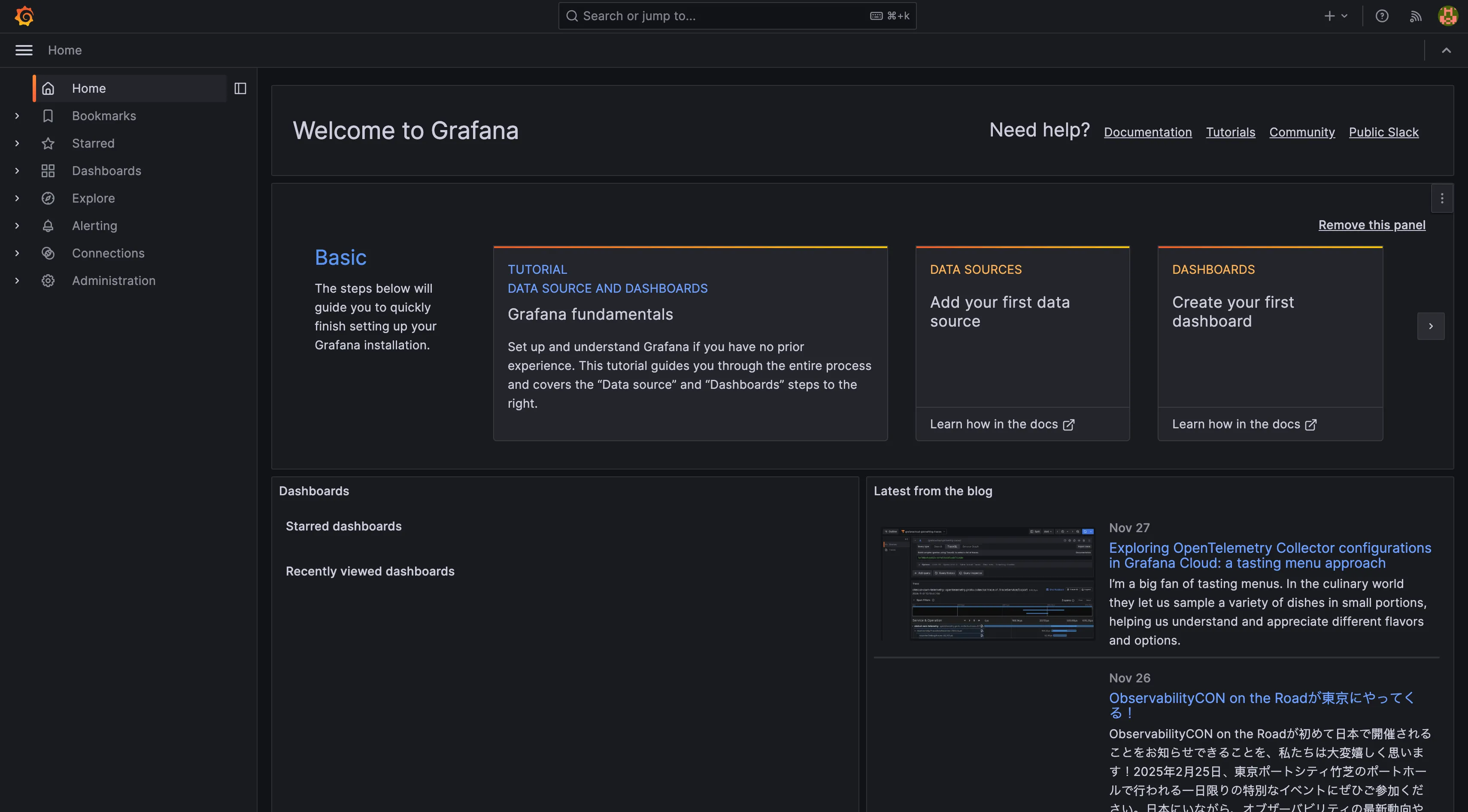Open the Documentation link
The image size is (1468, 812).
click(1147, 132)
